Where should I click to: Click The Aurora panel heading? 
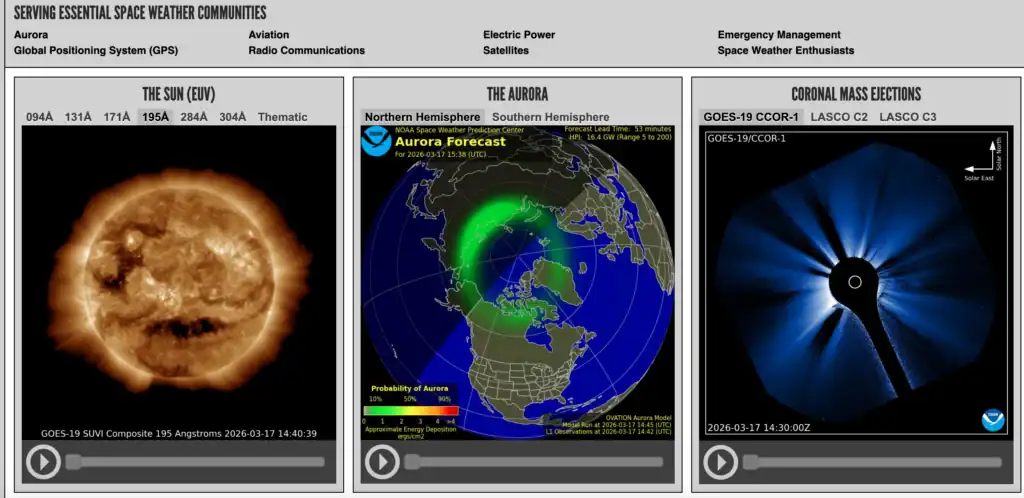coord(517,95)
